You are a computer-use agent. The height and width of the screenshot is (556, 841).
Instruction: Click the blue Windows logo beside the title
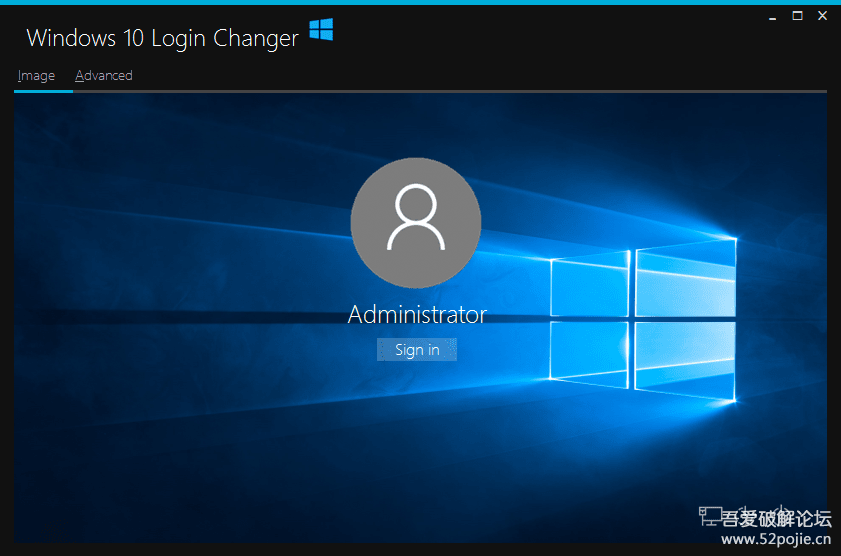tap(321, 29)
